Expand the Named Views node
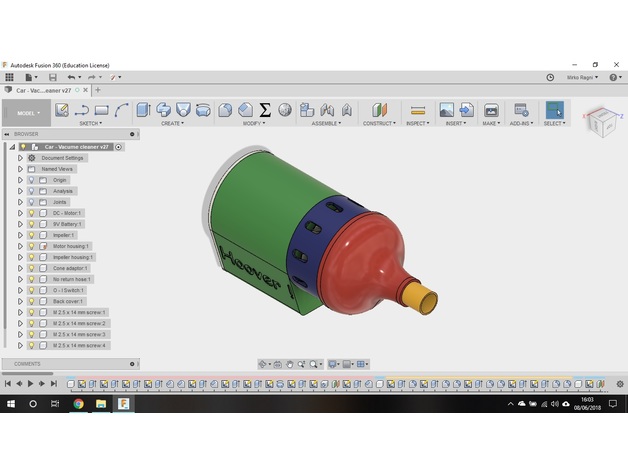The width and height of the screenshot is (628, 472). pos(20,169)
